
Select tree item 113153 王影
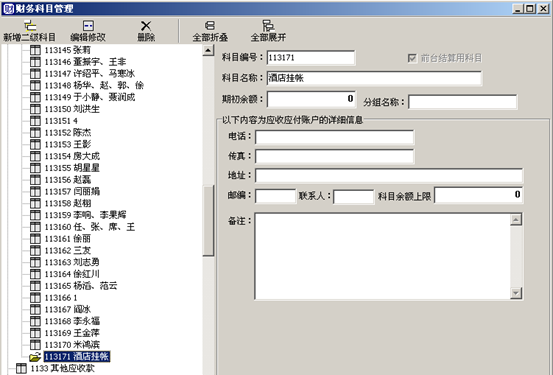(68, 145)
